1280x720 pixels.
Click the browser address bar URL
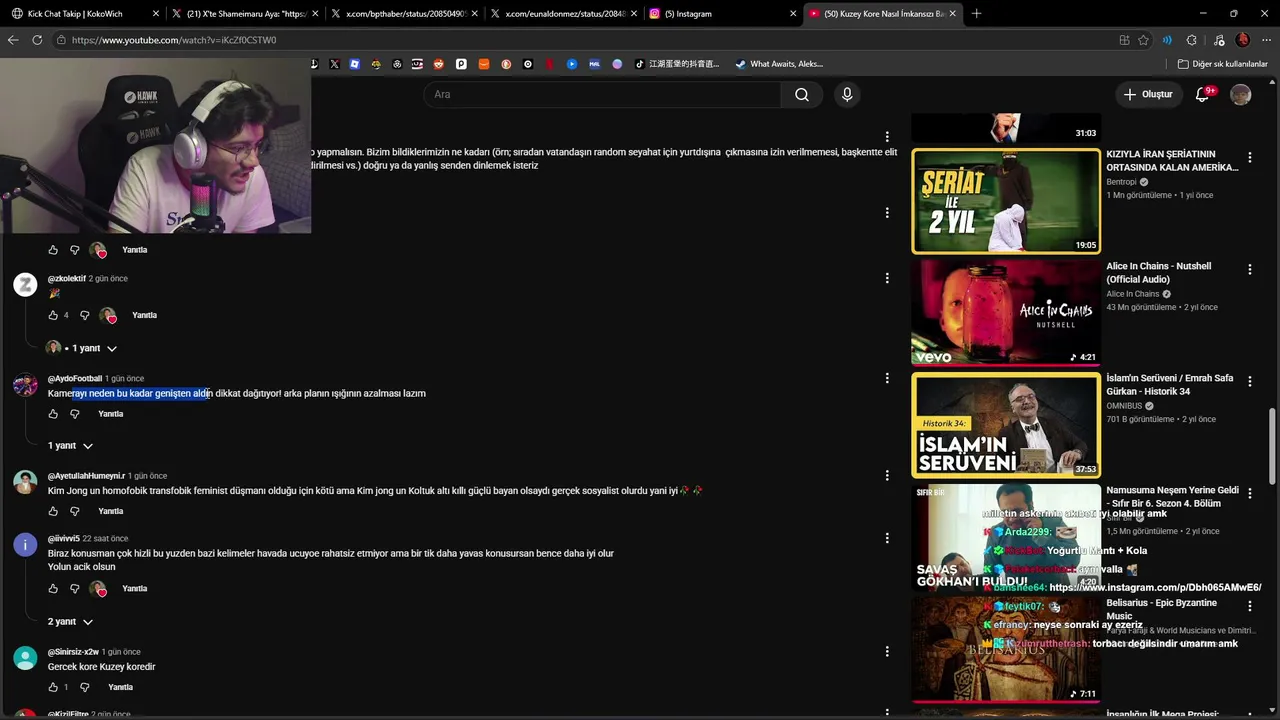[174, 40]
